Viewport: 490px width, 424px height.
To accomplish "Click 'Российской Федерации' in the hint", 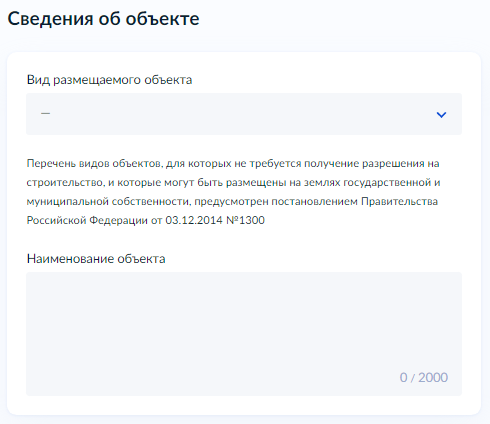I will pos(87,220).
